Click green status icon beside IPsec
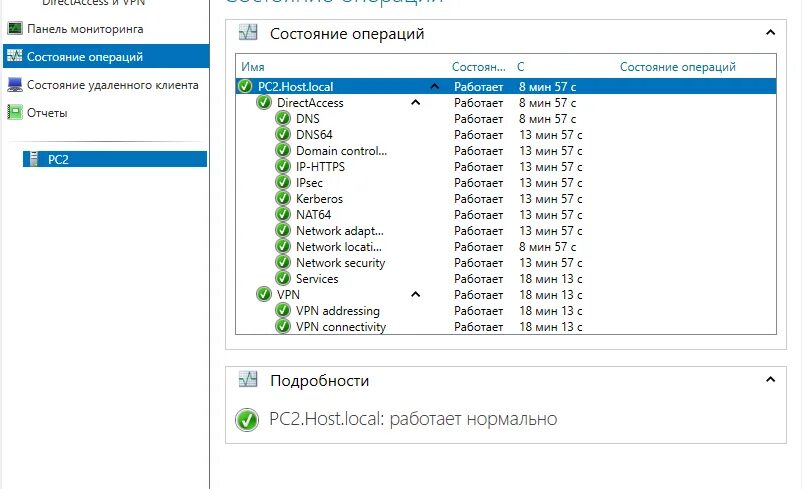 [283, 182]
